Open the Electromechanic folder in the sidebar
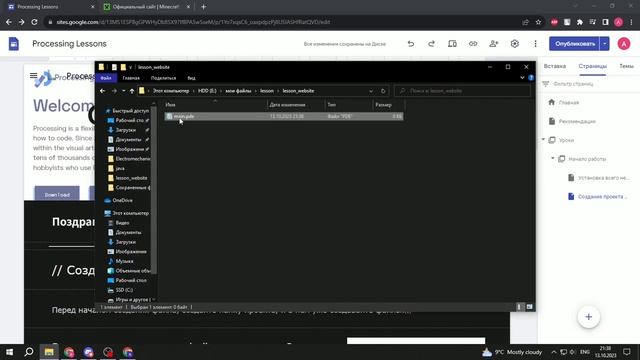The height and width of the screenshot is (360, 640). pyautogui.click(x=129, y=159)
